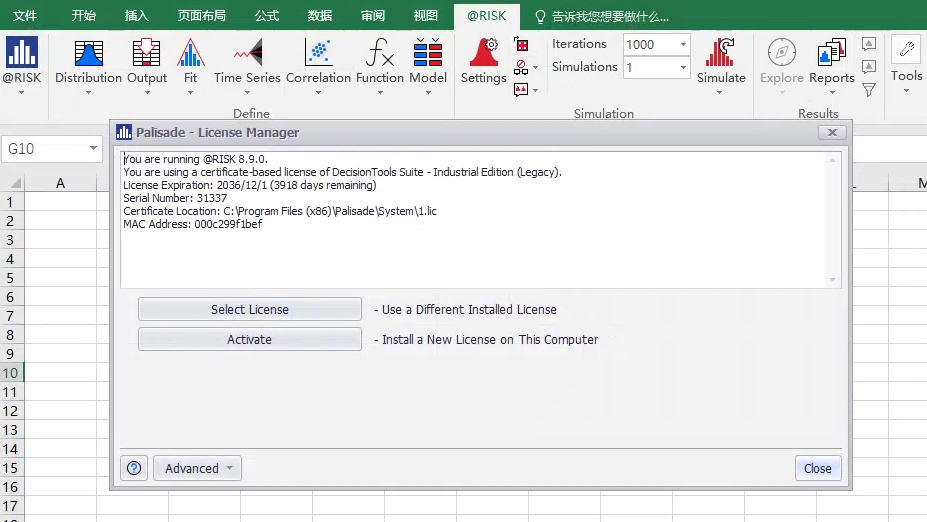Click the Output icon in the ribbon
Image resolution: width=927 pixels, height=522 pixels.
[147, 53]
